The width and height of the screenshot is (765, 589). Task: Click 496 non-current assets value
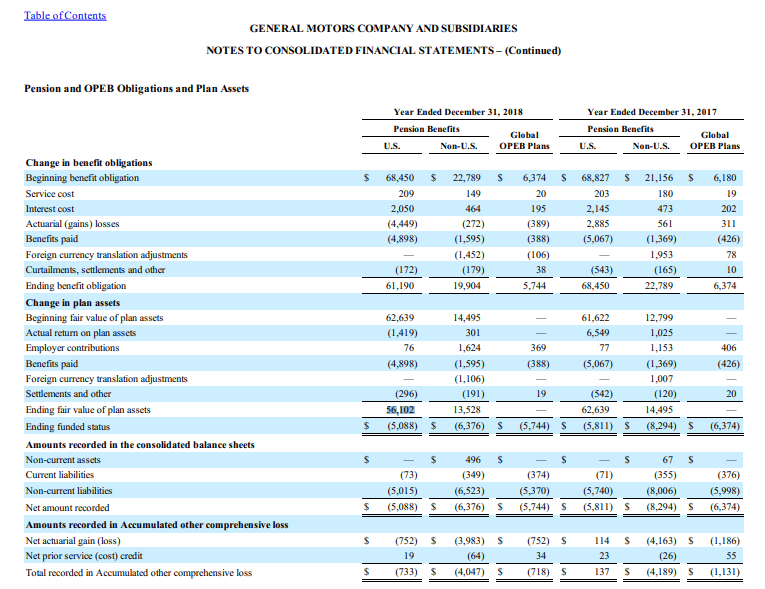(x=473, y=460)
